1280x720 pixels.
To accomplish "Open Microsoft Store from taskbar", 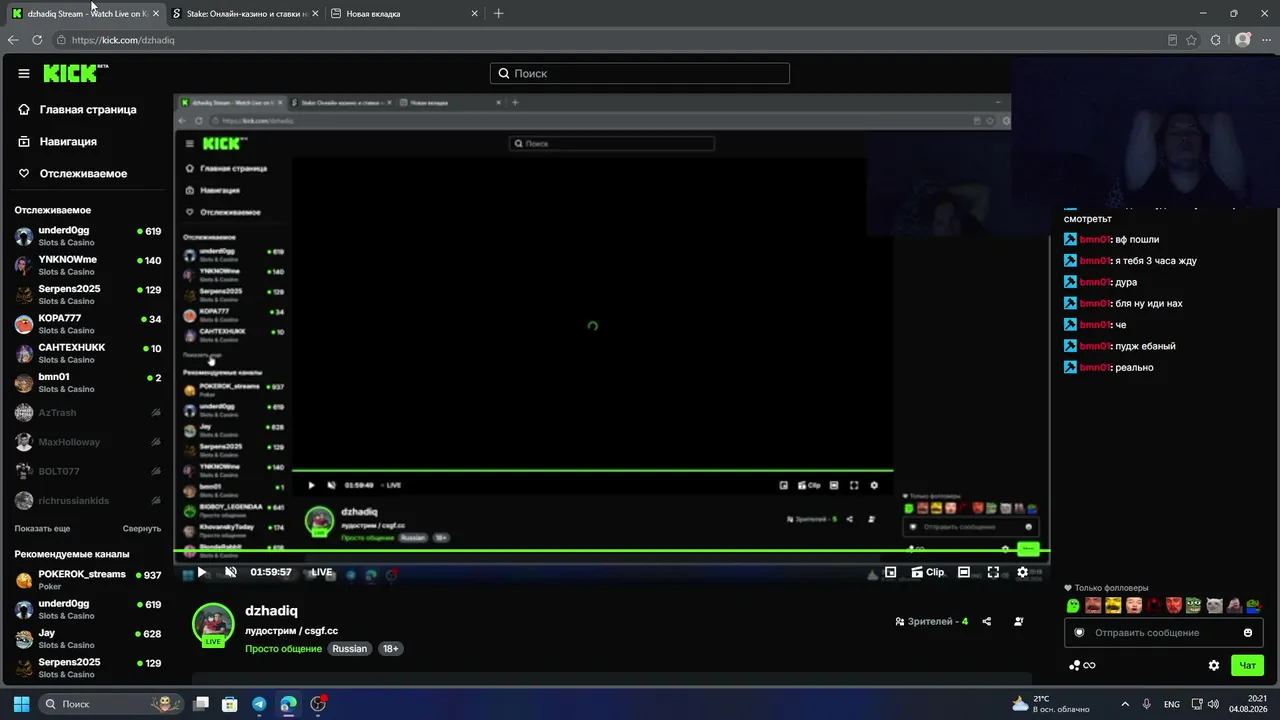I will click(230, 704).
